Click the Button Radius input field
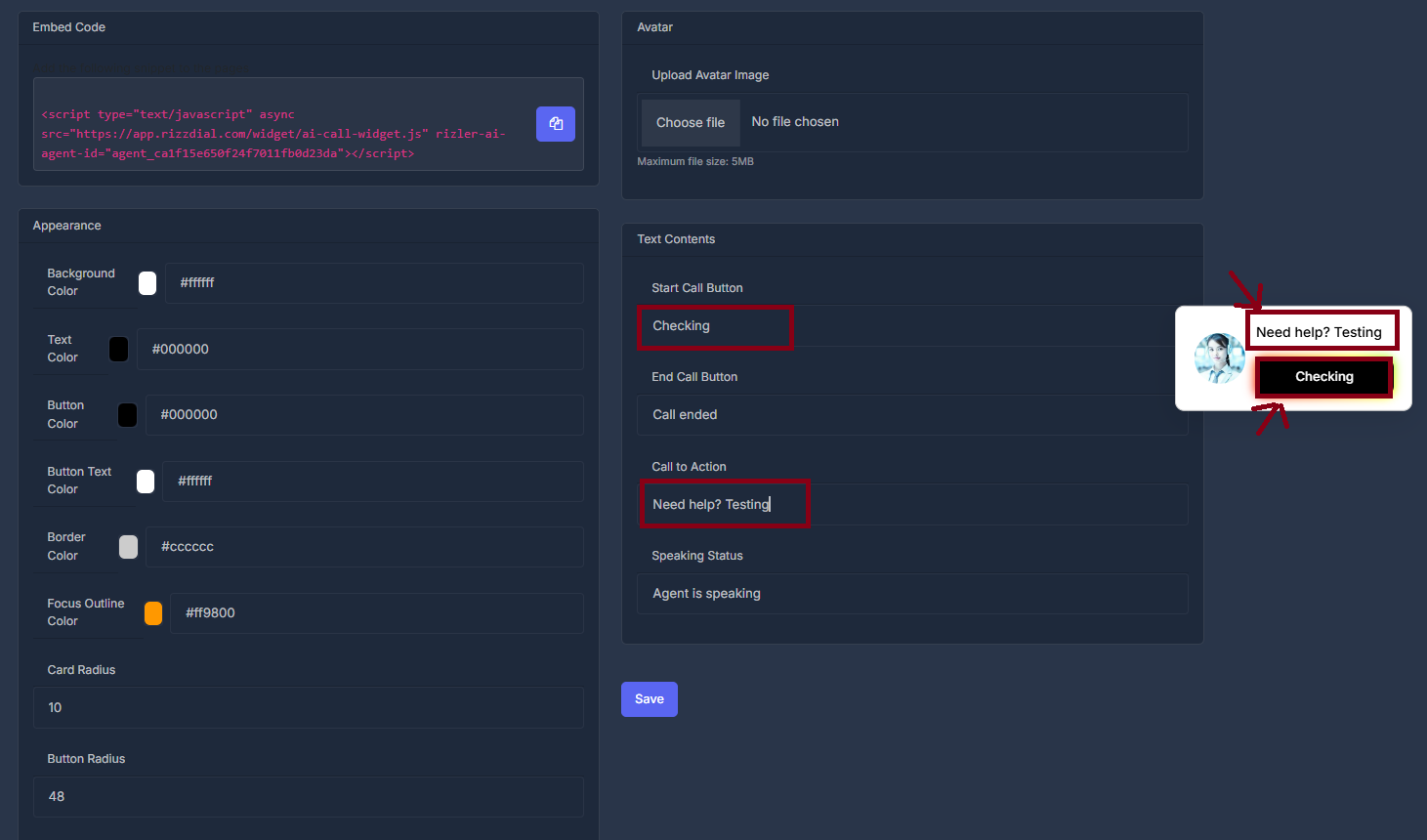The image size is (1427, 840). click(309, 797)
